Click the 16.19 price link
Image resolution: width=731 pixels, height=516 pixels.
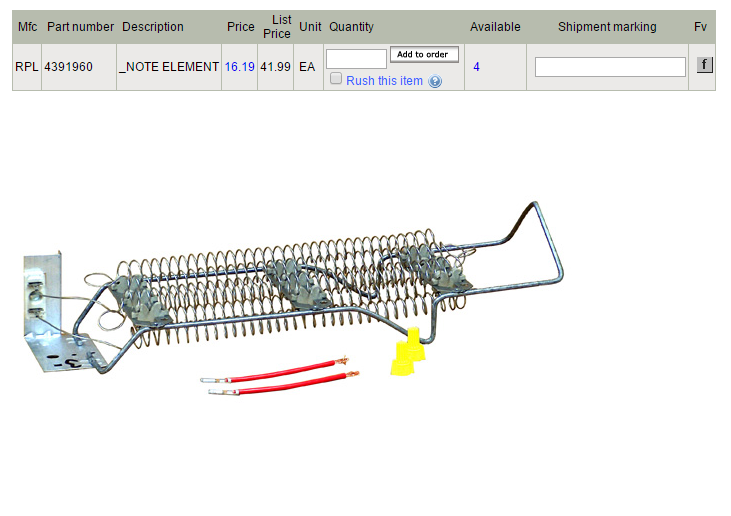tap(240, 67)
